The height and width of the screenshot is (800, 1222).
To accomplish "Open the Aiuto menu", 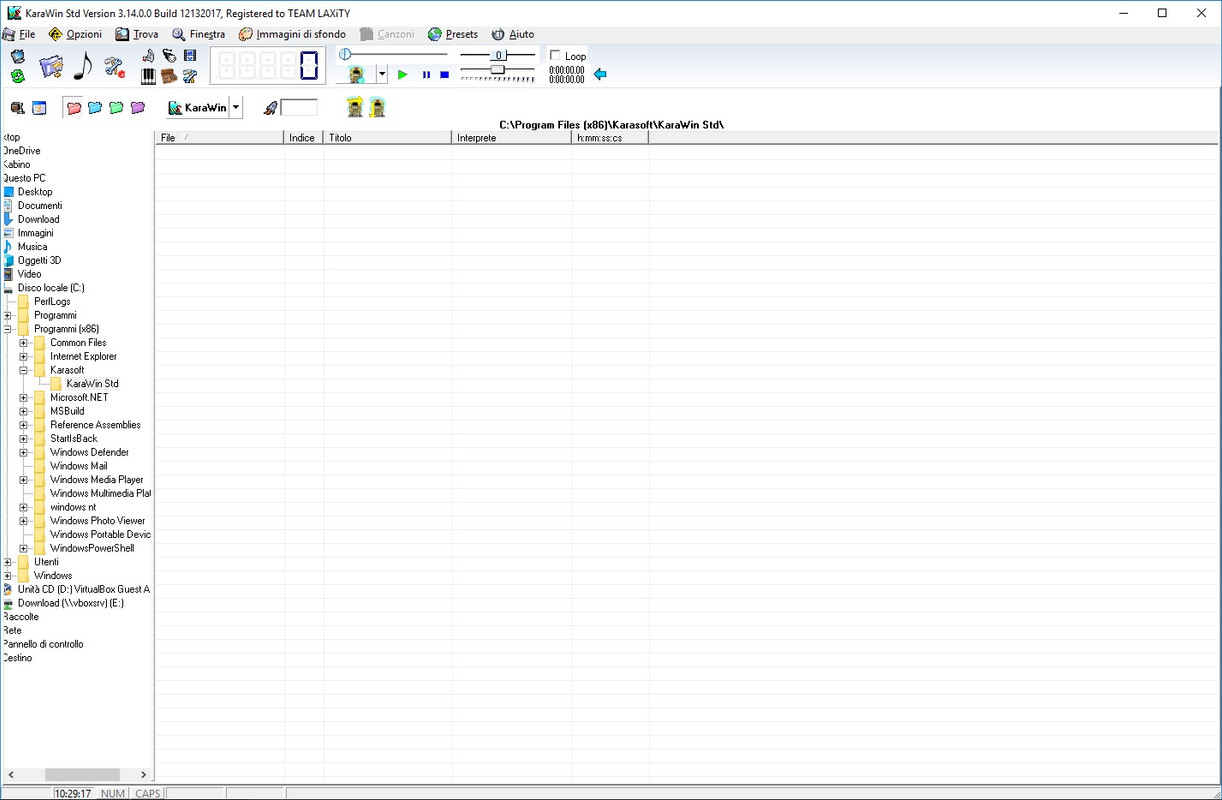I will [x=513, y=34].
